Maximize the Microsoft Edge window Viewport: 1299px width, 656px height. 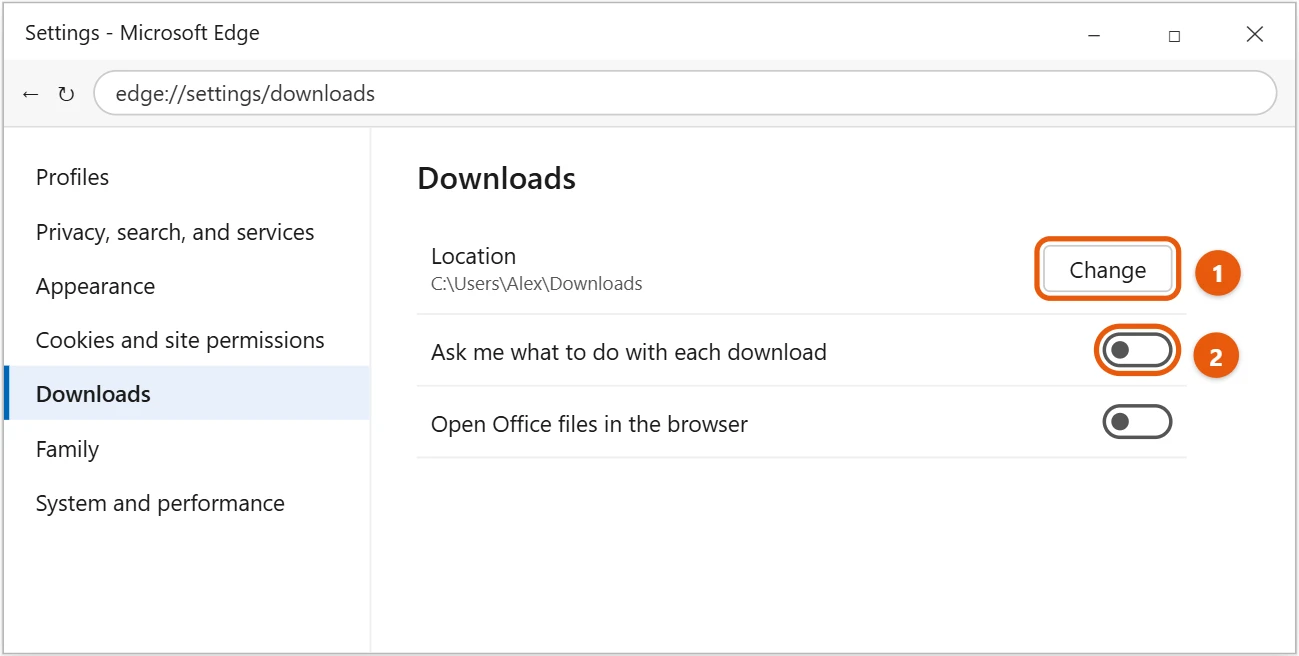pyautogui.click(x=1174, y=35)
